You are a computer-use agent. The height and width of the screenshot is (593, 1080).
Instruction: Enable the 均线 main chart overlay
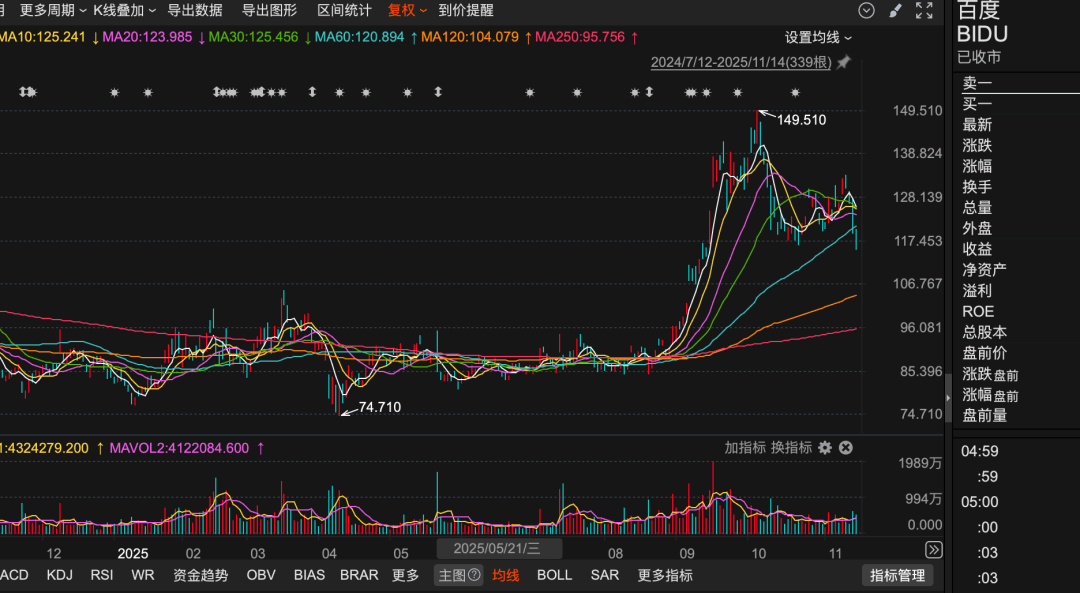[x=504, y=575]
